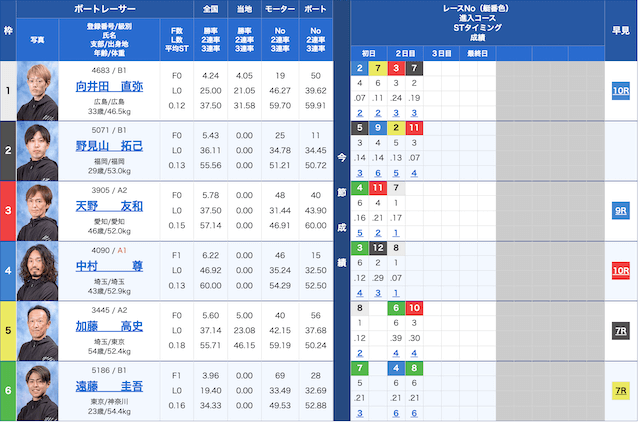640x424 pixels.
Task: Click photo of lane 1 racer 向井田
Action: [38, 91]
